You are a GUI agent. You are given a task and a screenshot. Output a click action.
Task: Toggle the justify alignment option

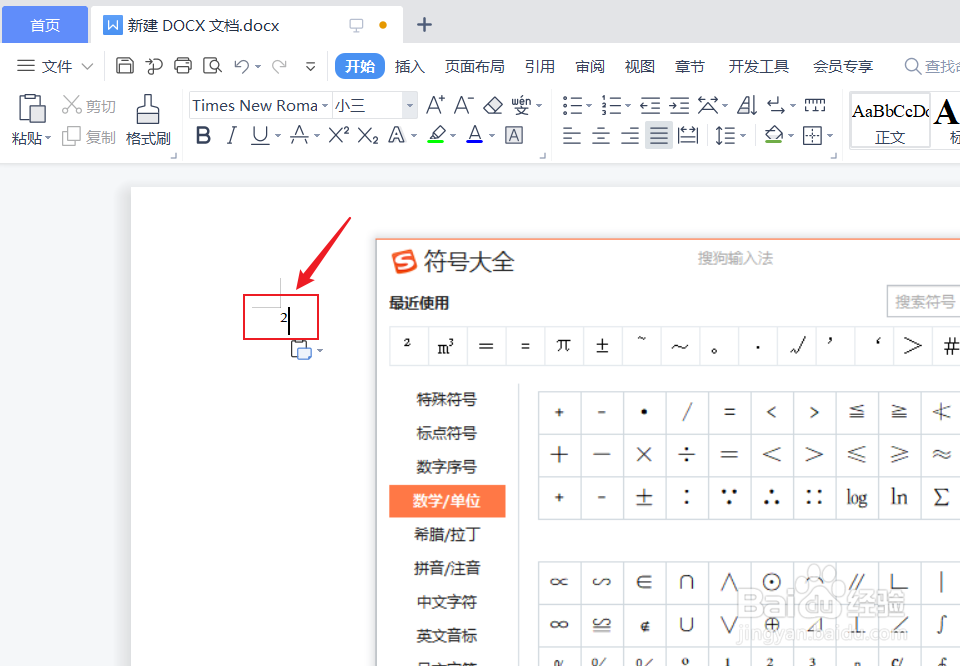point(658,135)
